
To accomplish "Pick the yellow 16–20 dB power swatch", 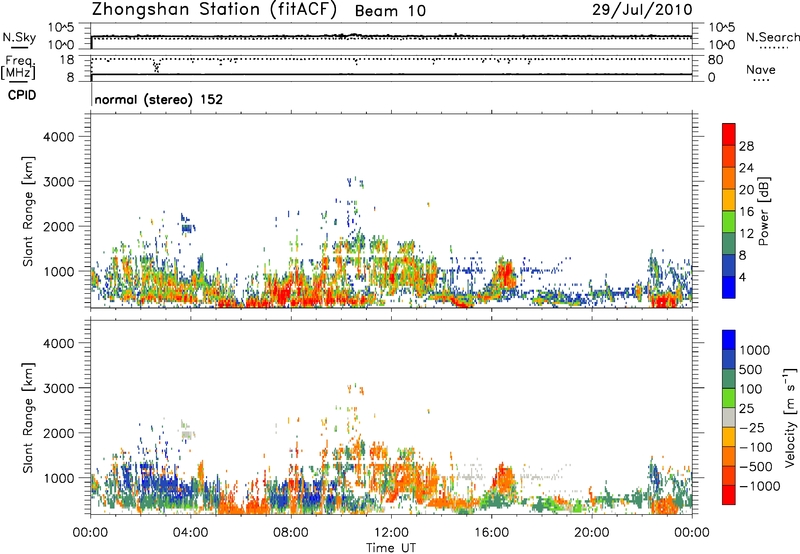I will [729, 199].
